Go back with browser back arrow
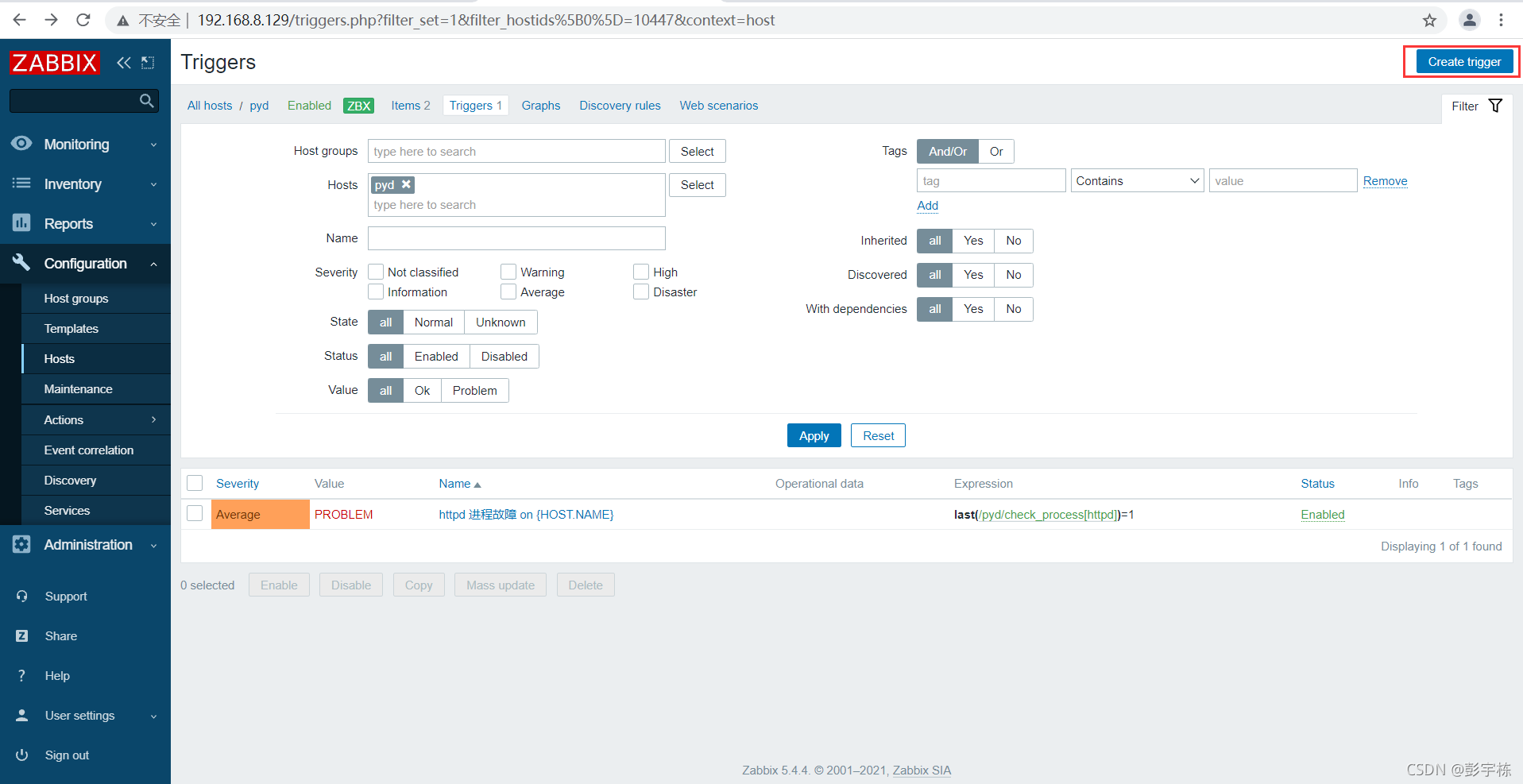This screenshot has height=784, width=1523. 20,20
